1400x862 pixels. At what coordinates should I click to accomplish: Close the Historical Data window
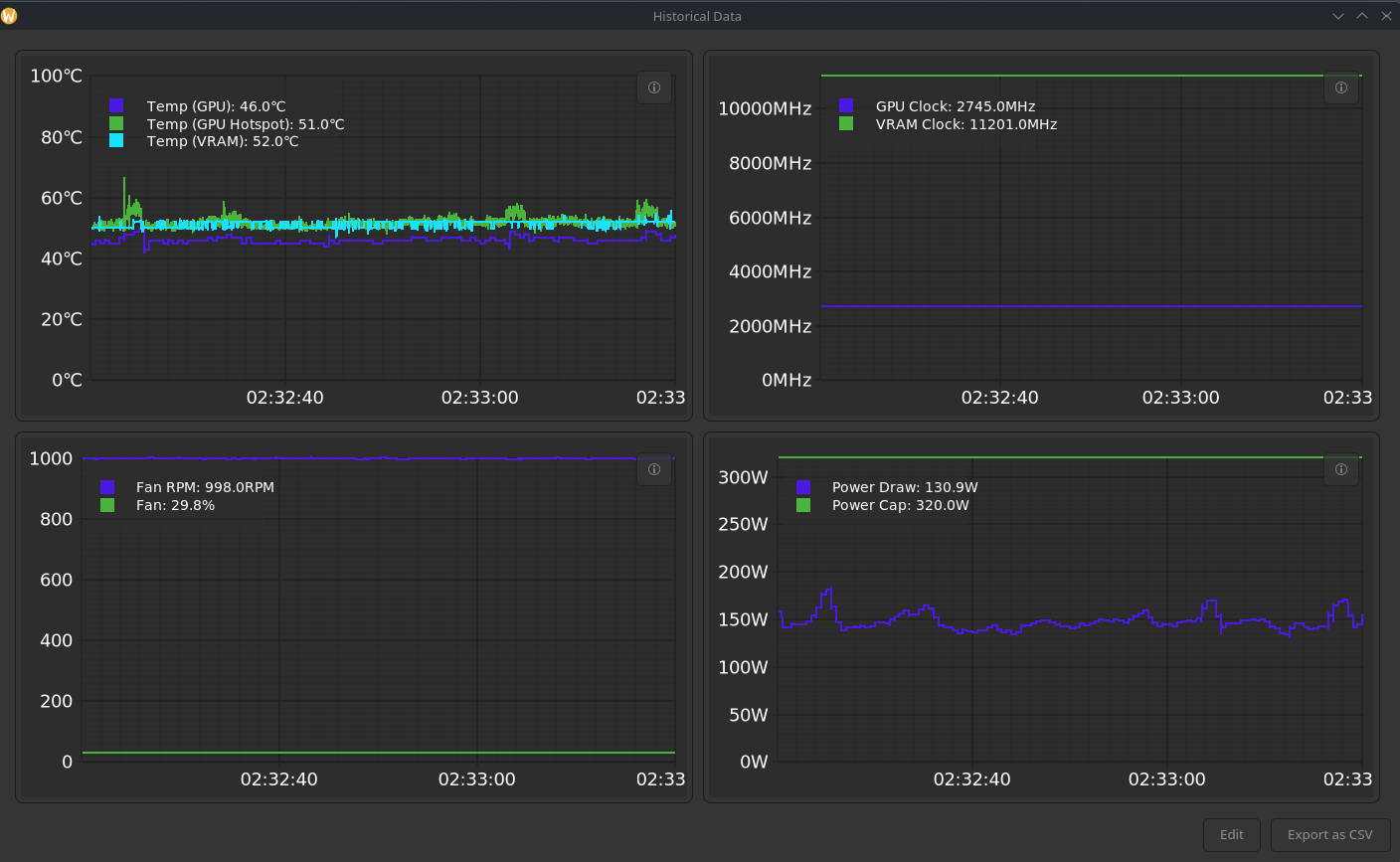[1386, 16]
